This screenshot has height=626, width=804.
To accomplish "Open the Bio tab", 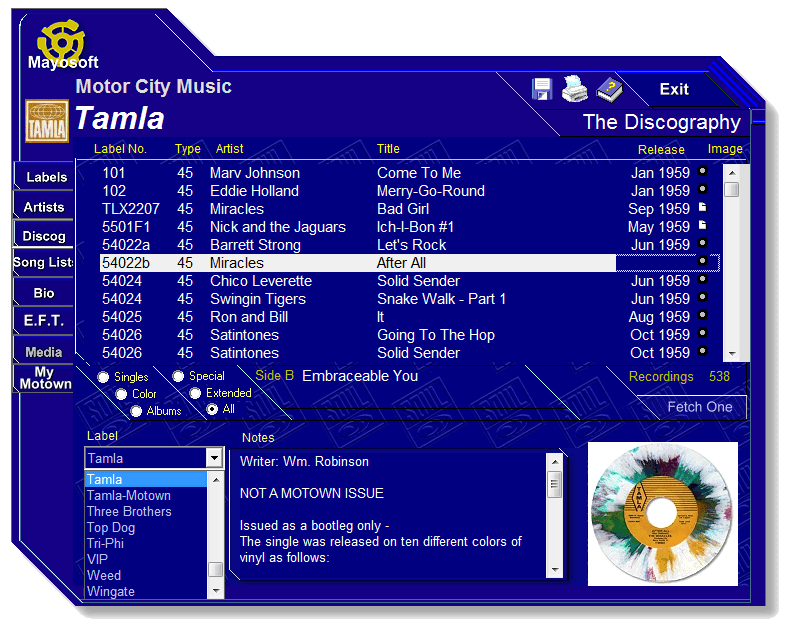I will [44, 293].
